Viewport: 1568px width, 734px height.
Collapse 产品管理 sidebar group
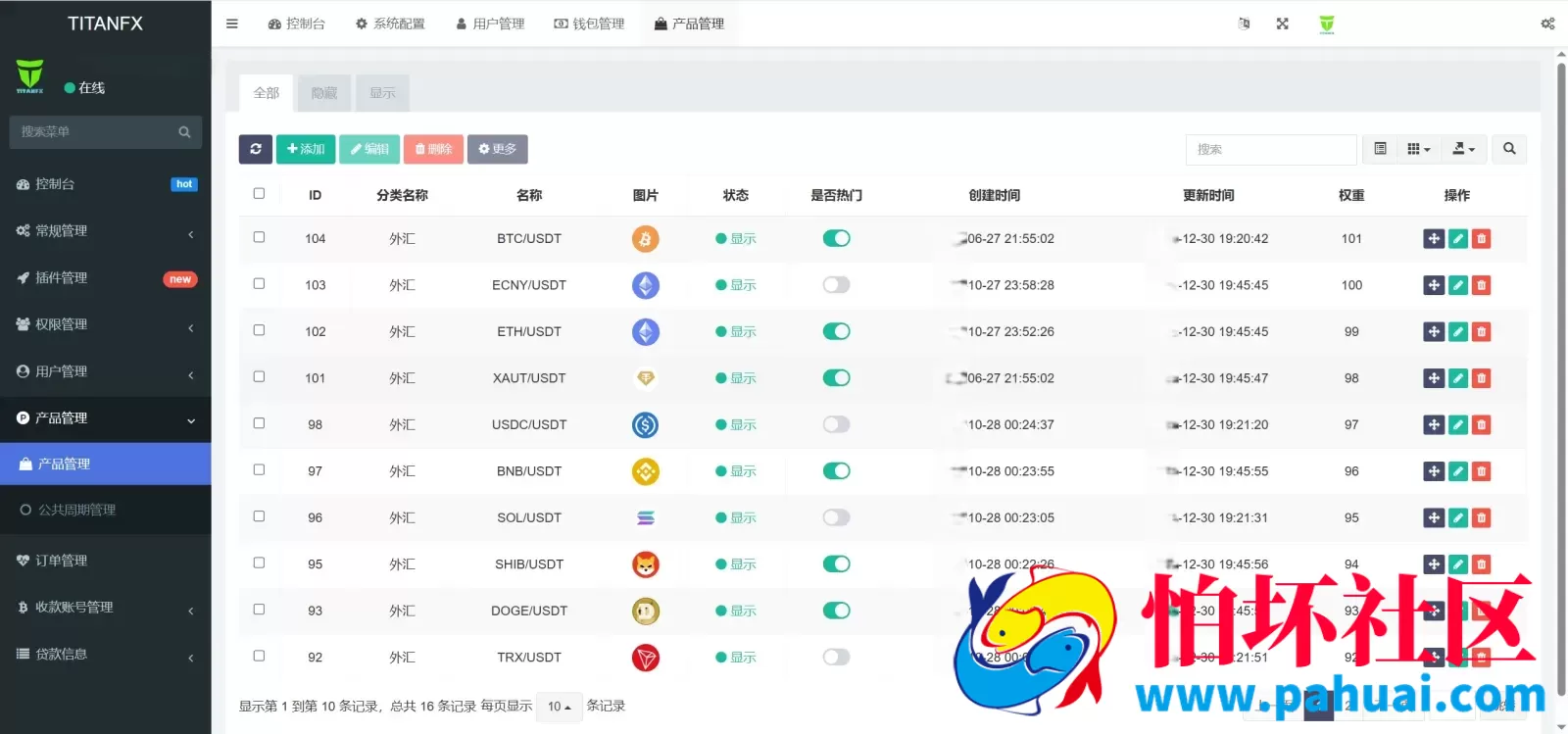pos(105,418)
